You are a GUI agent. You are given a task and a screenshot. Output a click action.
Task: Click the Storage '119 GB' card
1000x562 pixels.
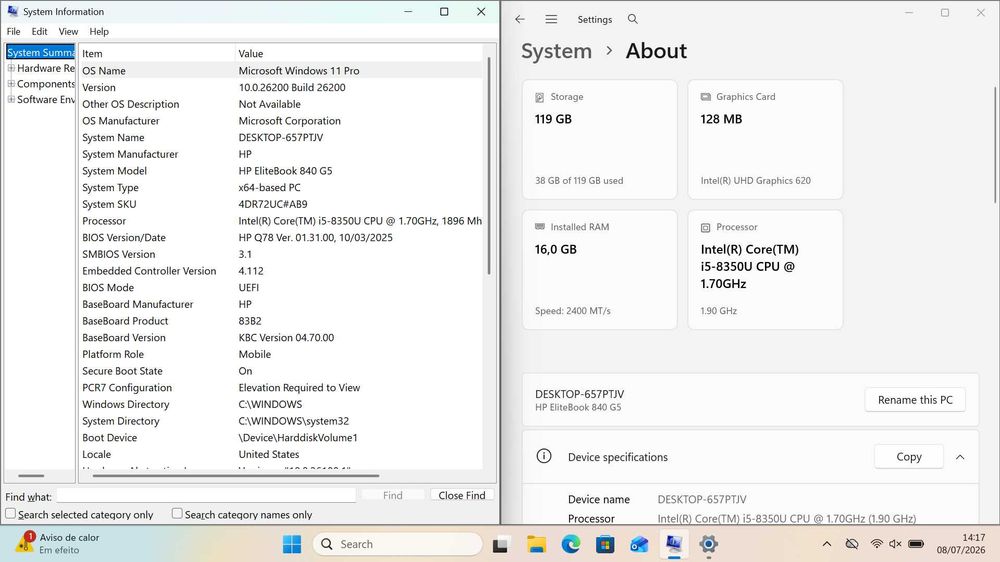tap(599, 139)
